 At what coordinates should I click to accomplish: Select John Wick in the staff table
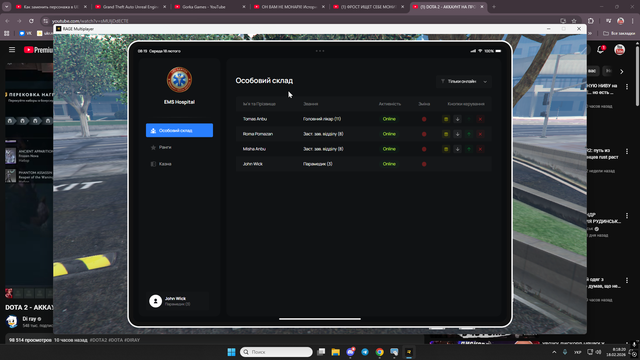tap(253, 164)
